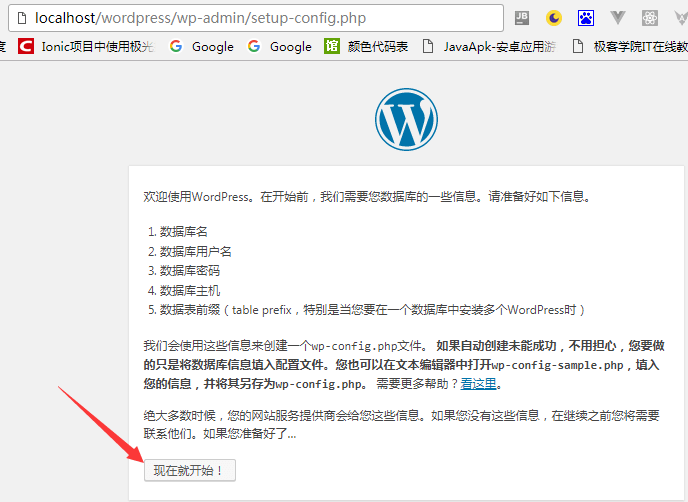The width and height of the screenshot is (688, 502).
Task: Click the address bar with localhost/wordpress URL
Action: (256, 18)
